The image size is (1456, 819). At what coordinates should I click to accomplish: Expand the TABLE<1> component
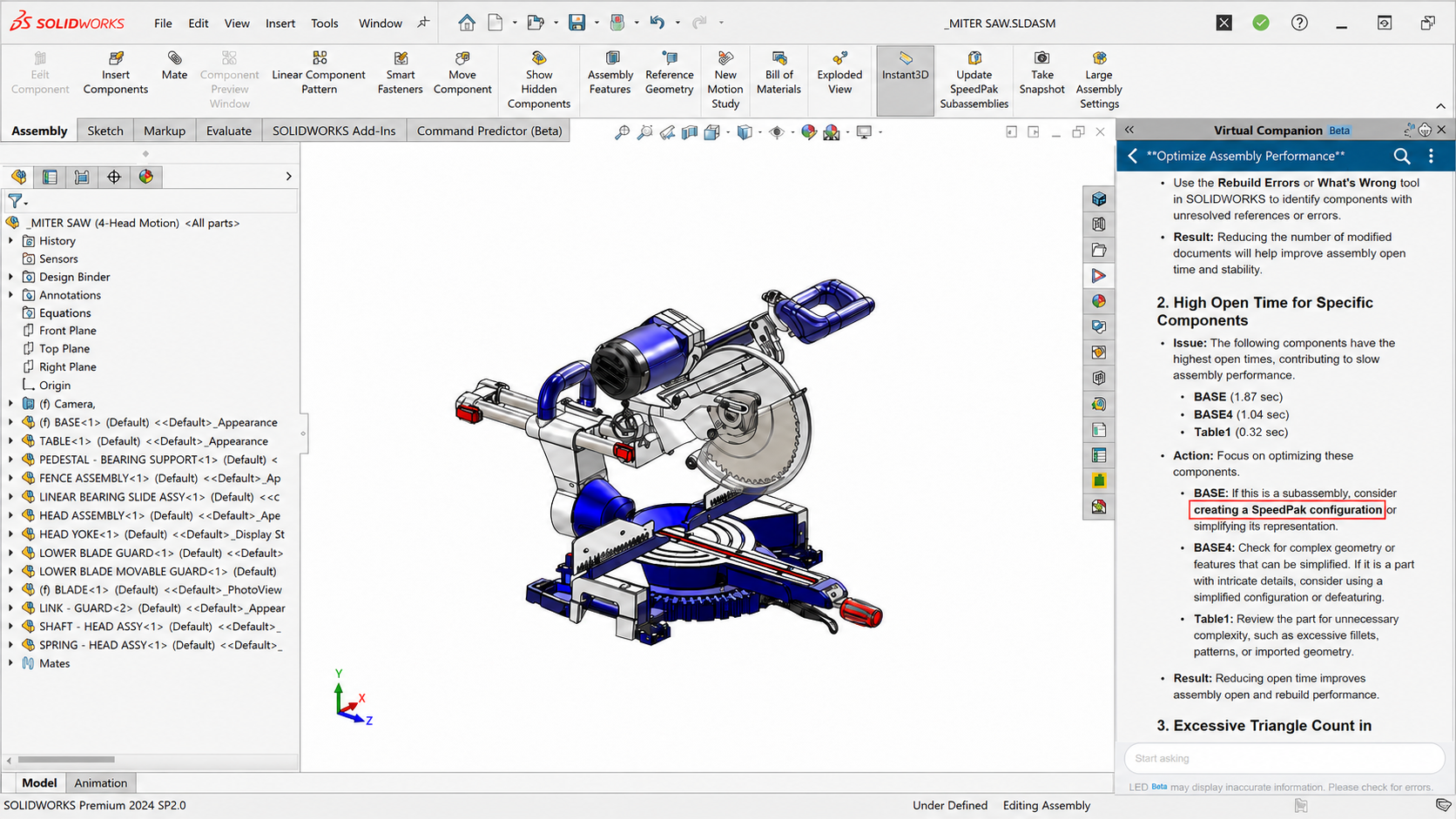[10, 441]
